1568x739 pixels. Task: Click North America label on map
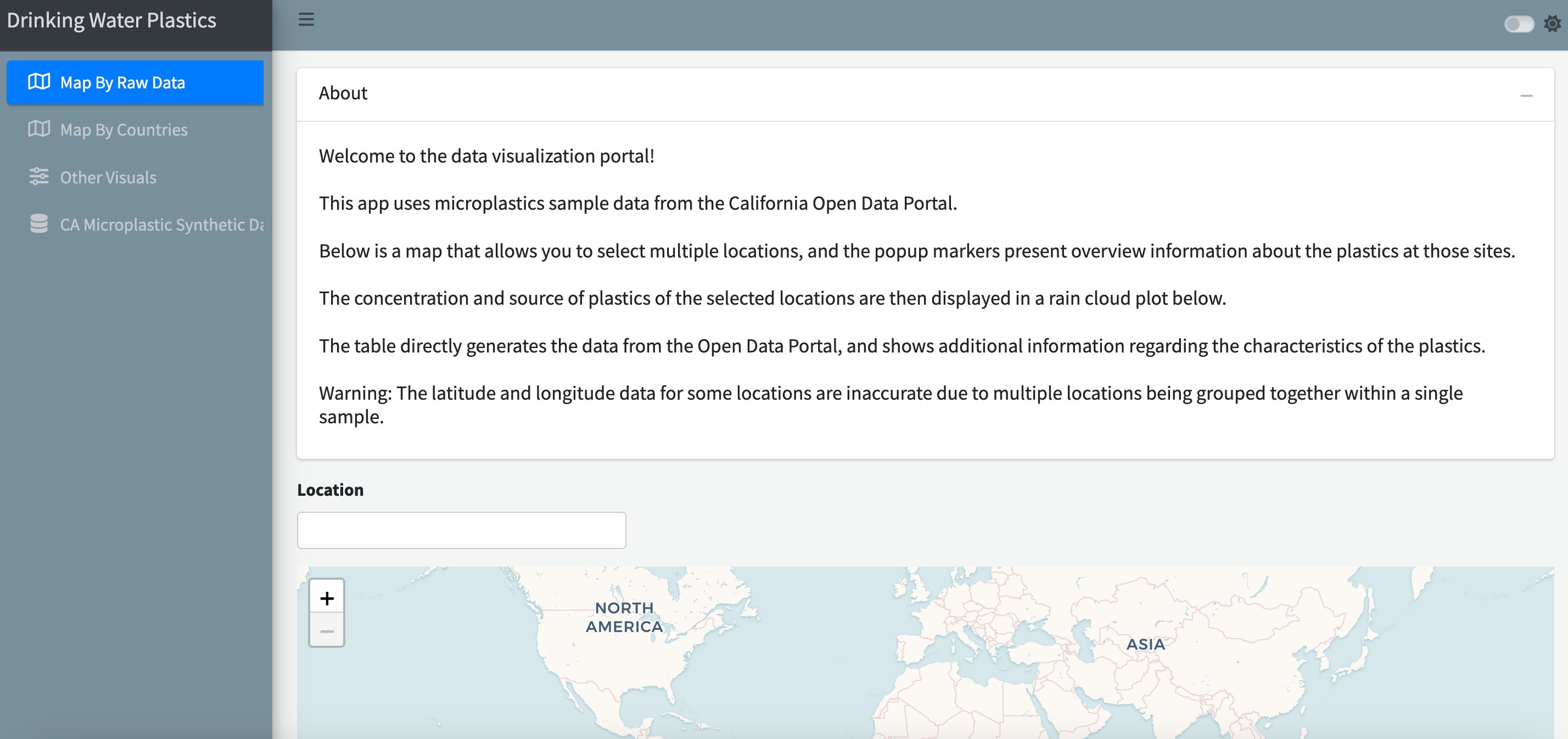pos(624,617)
